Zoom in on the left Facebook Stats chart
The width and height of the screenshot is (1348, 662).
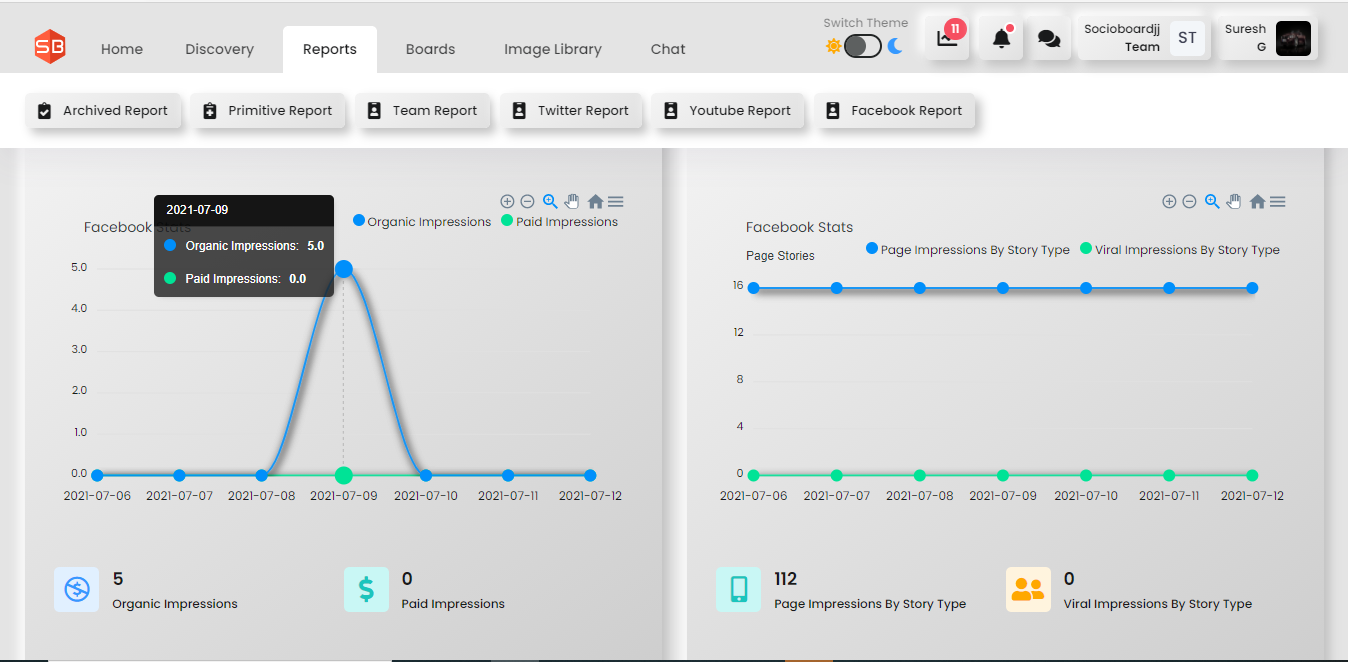[507, 201]
